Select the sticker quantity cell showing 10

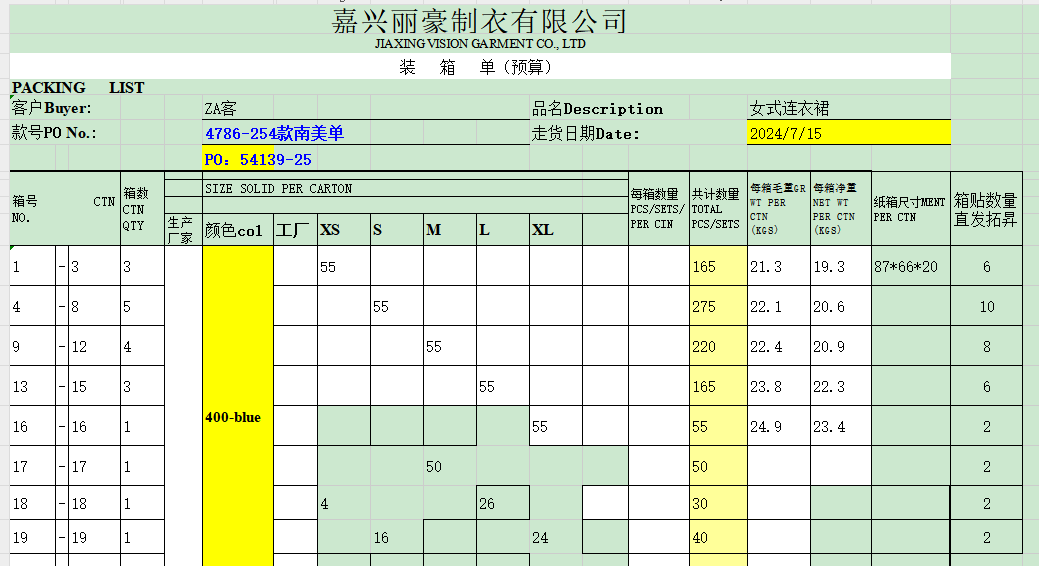[986, 307]
